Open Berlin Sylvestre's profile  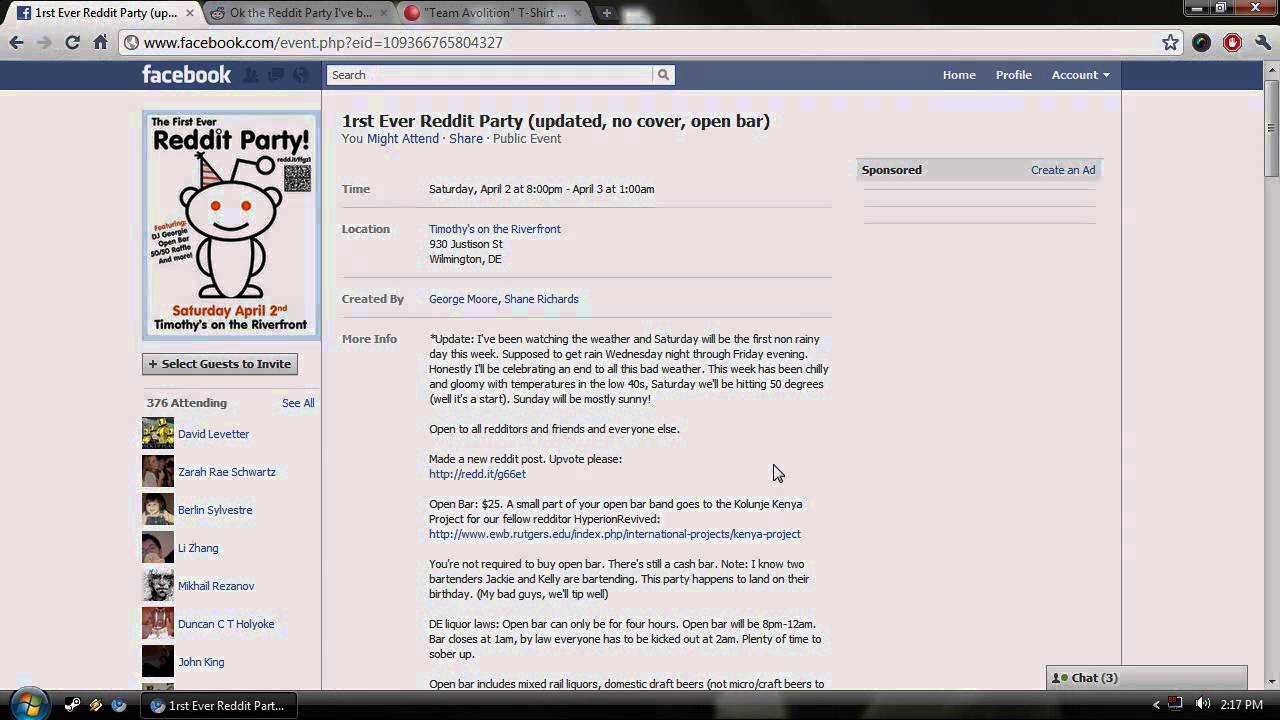215,510
